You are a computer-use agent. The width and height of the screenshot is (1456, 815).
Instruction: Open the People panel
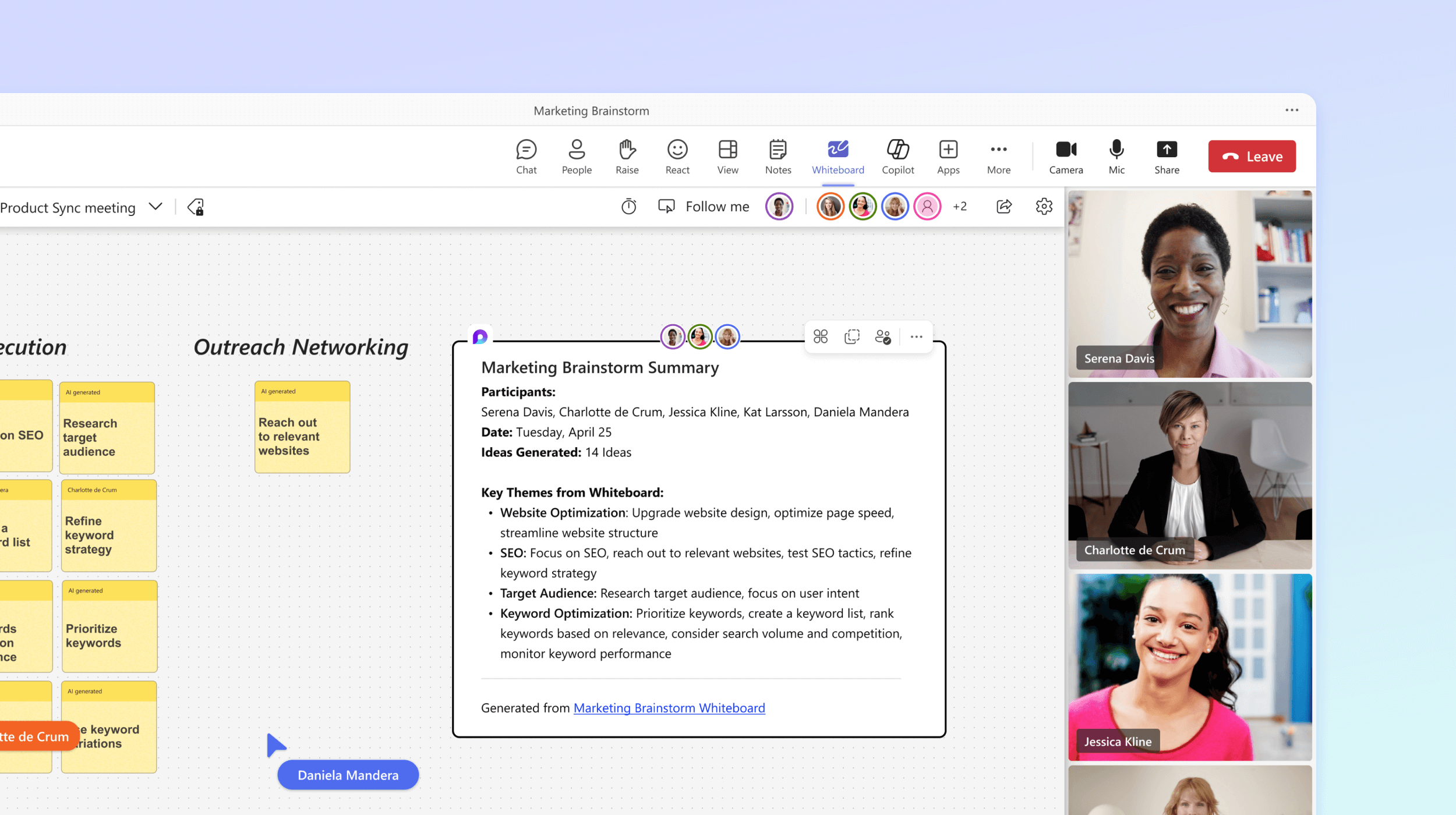pos(577,155)
